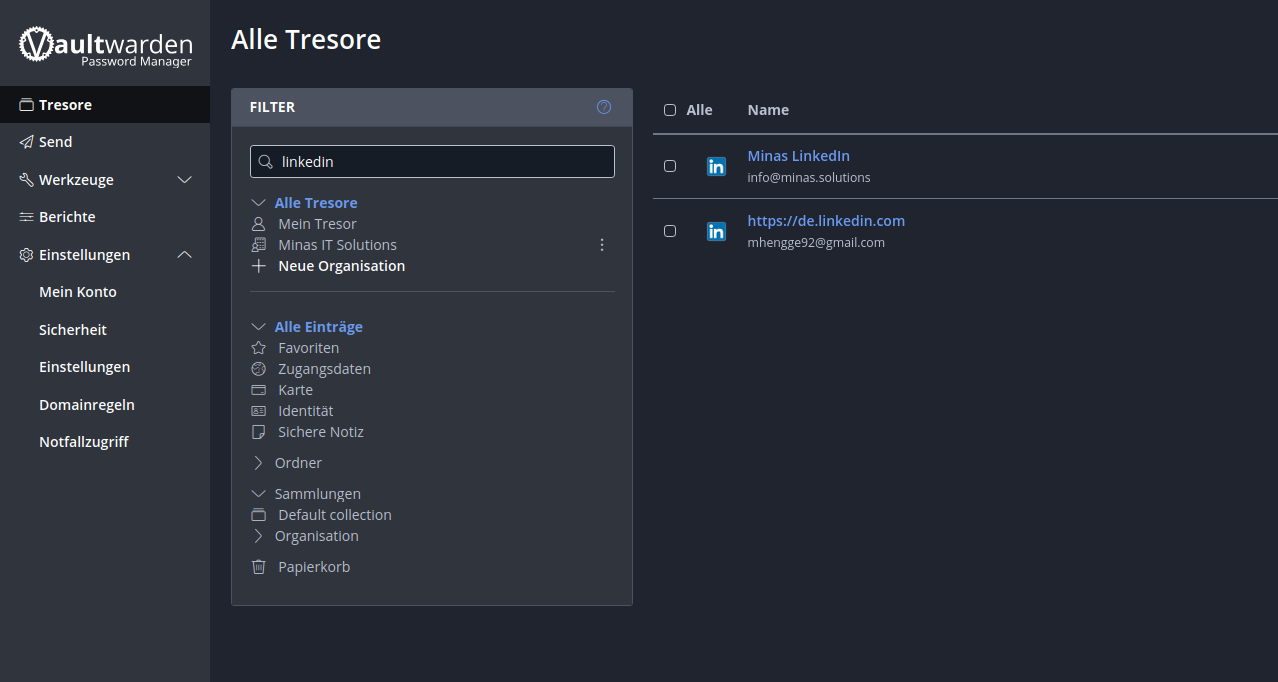Filter by Sichere Notiz type
The height and width of the screenshot is (682, 1278).
321,432
